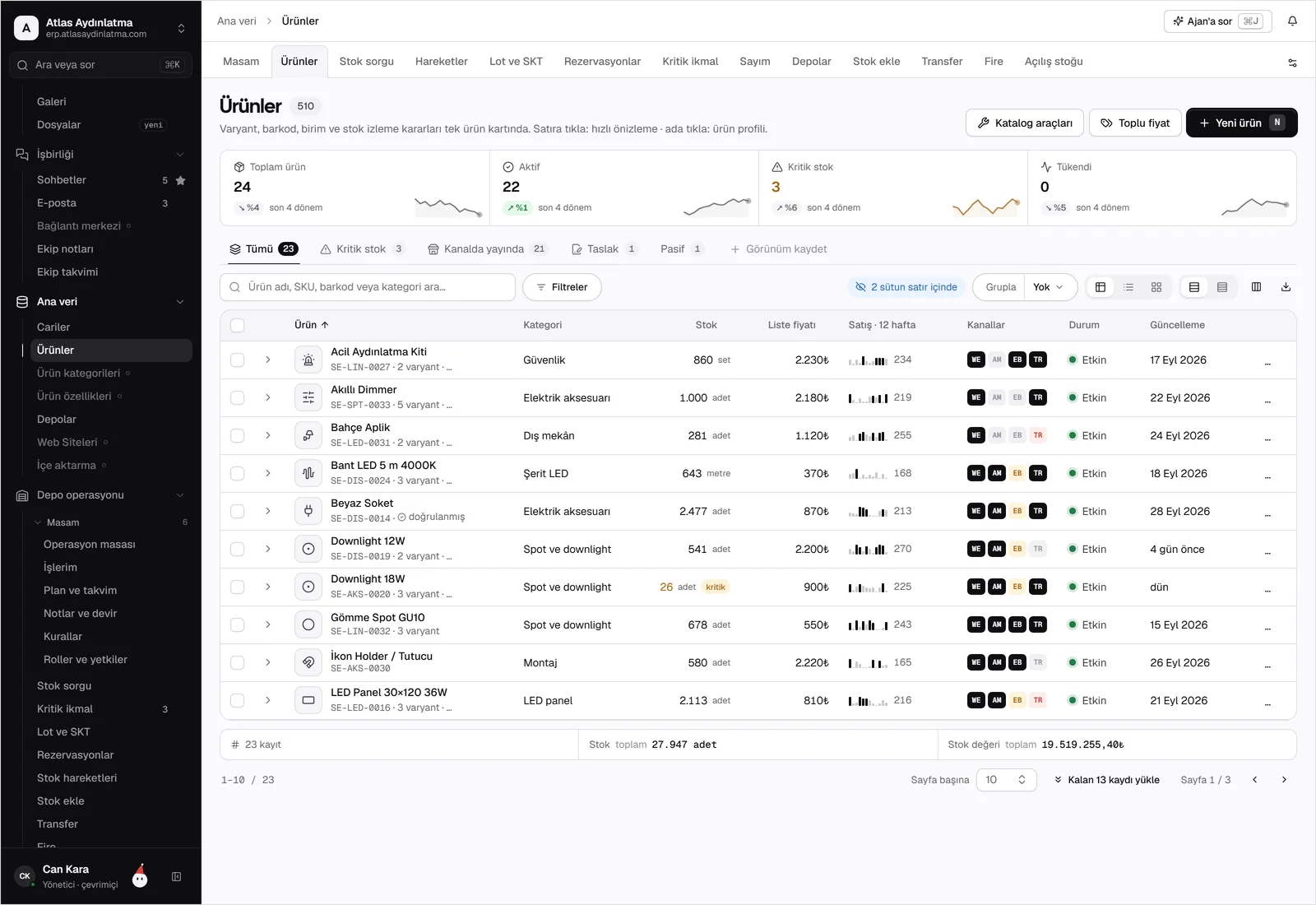The width and height of the screenshot is (1316, 905).
Task: Switch to list view icon
Action: point(1128,287)
